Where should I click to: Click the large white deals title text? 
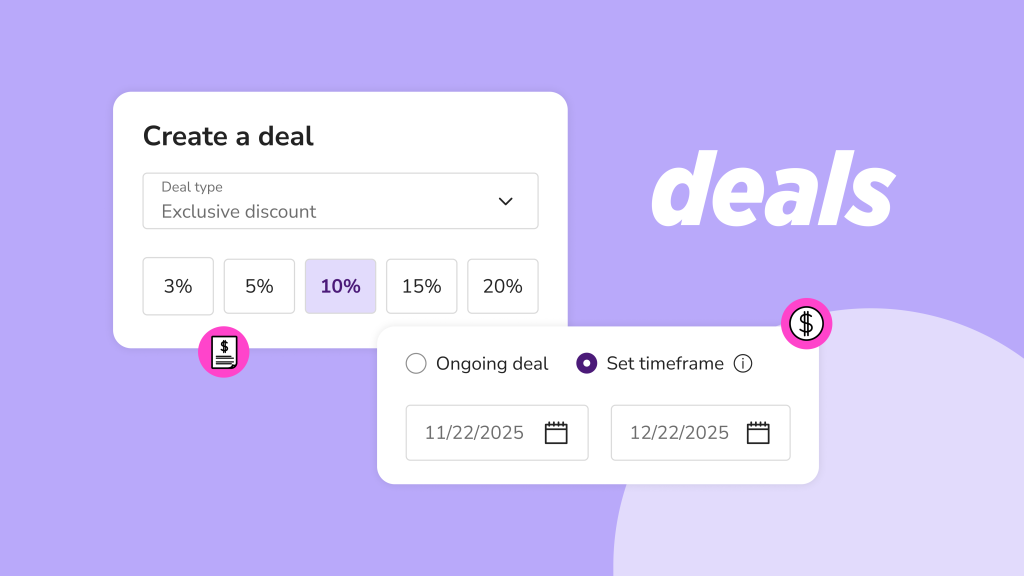click(771, 190)
